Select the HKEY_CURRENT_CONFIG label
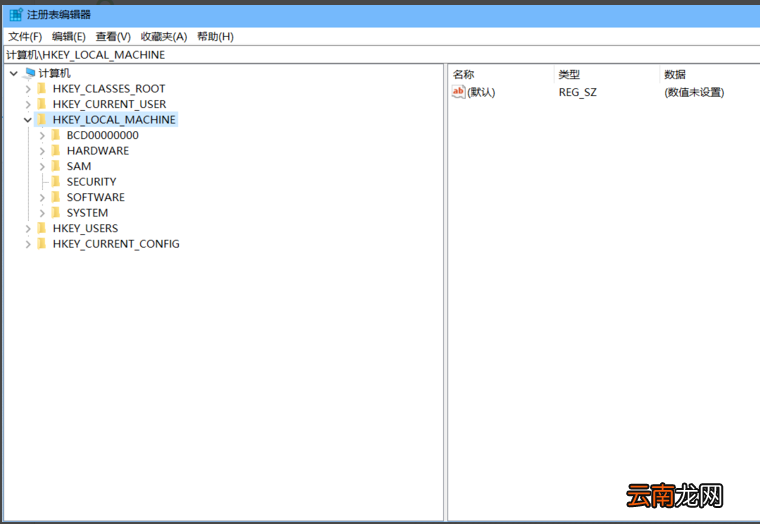The width and height of the screenshot is (760, 524). (x=116, y=244)
